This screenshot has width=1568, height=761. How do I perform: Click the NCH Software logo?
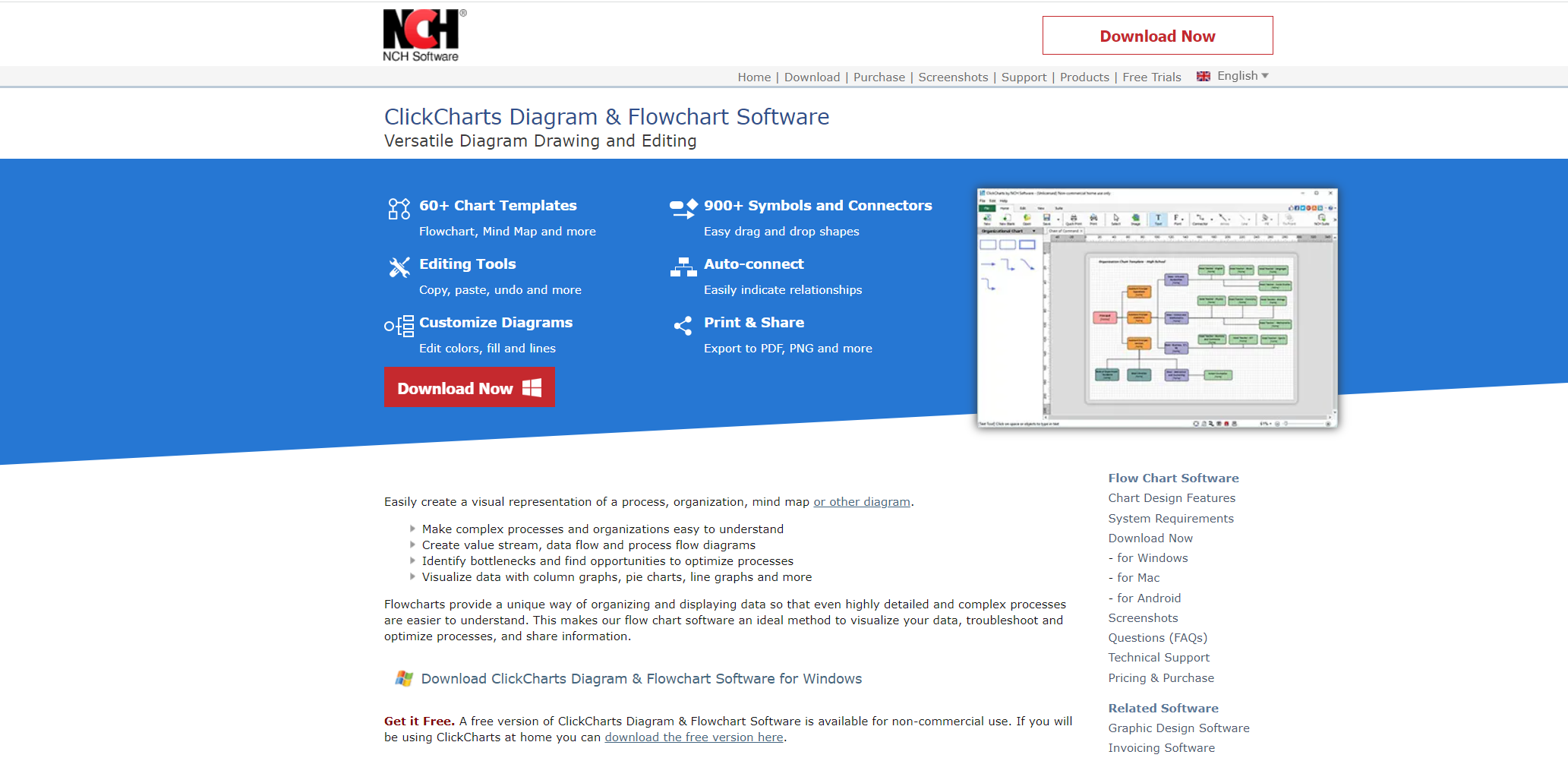tap(424, 36)
